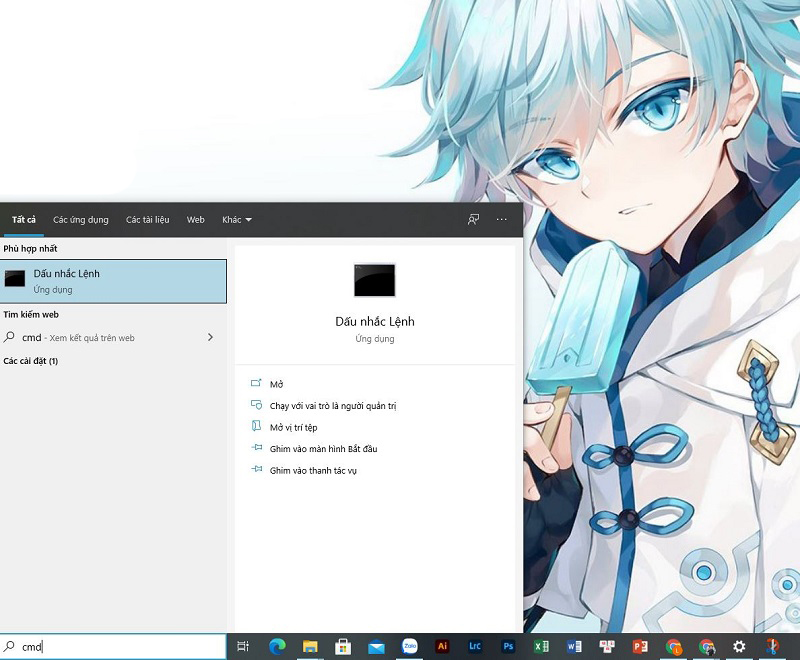Screen dimensions: 800x660
Task: Choose Ghim vào màn hình Bắt đầu
Action: tap(323, 449)
